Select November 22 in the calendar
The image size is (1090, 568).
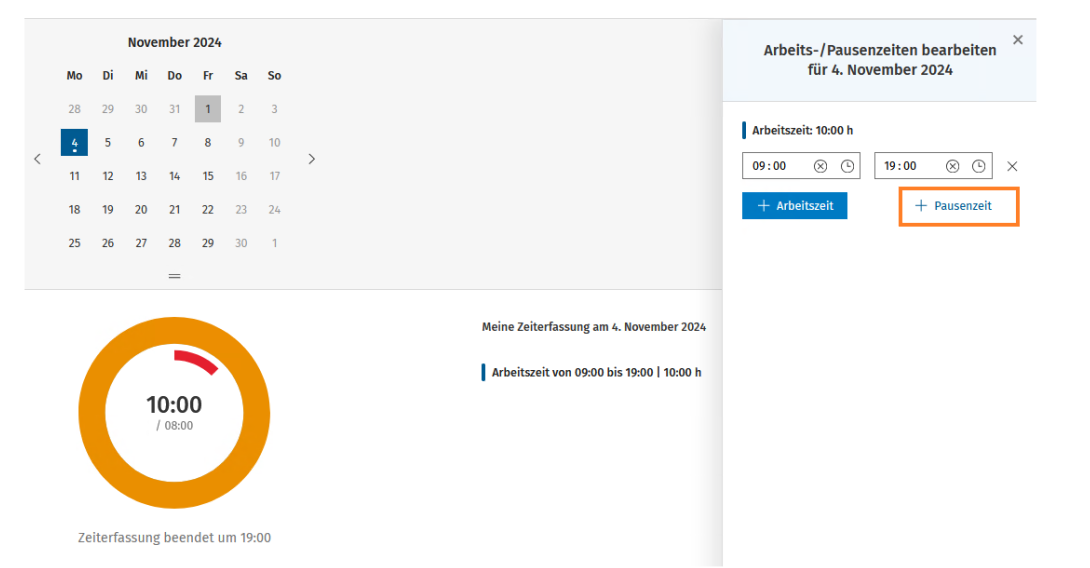click(208, 209)
